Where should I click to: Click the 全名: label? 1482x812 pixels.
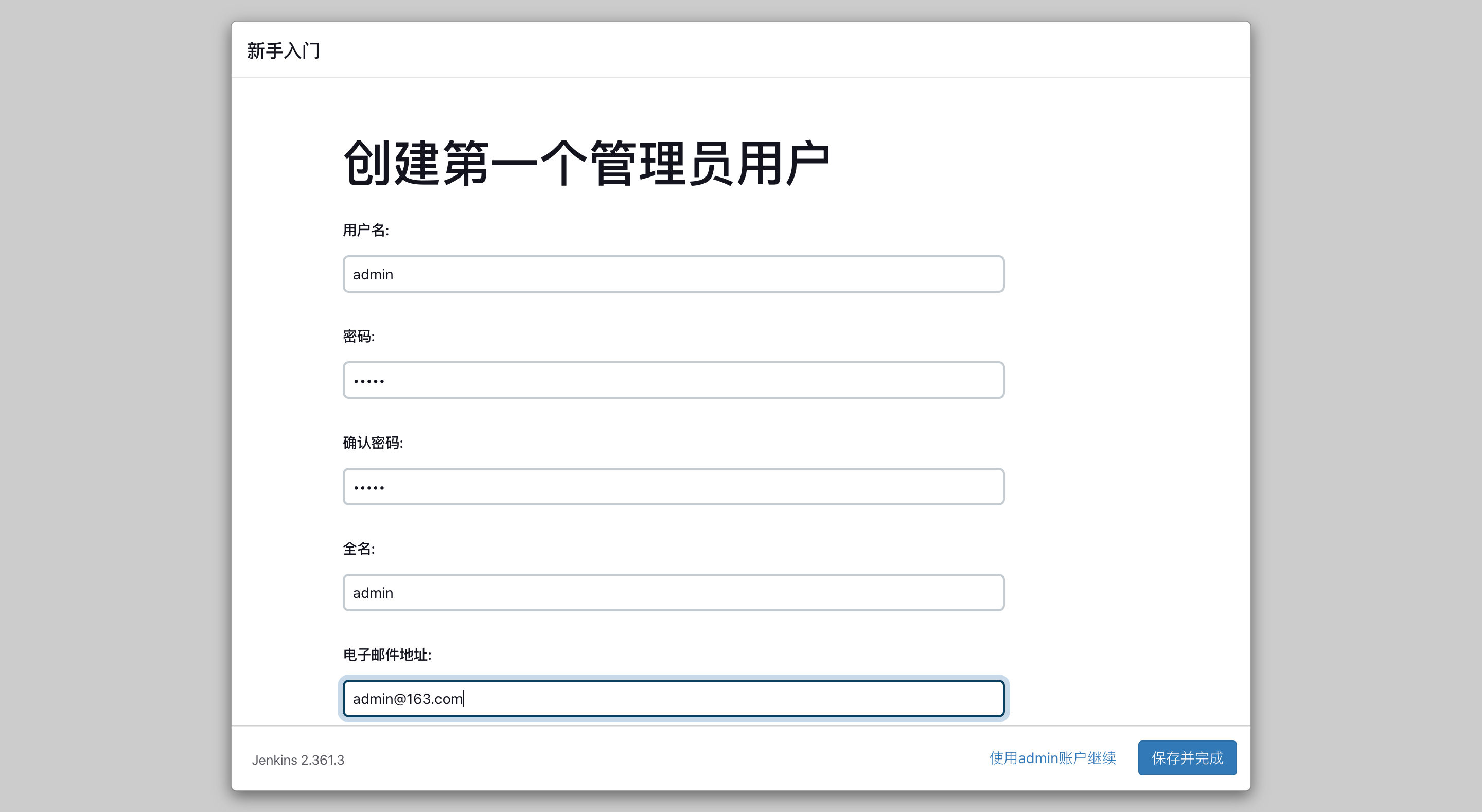pyautogui.click(x=359, y=549)
